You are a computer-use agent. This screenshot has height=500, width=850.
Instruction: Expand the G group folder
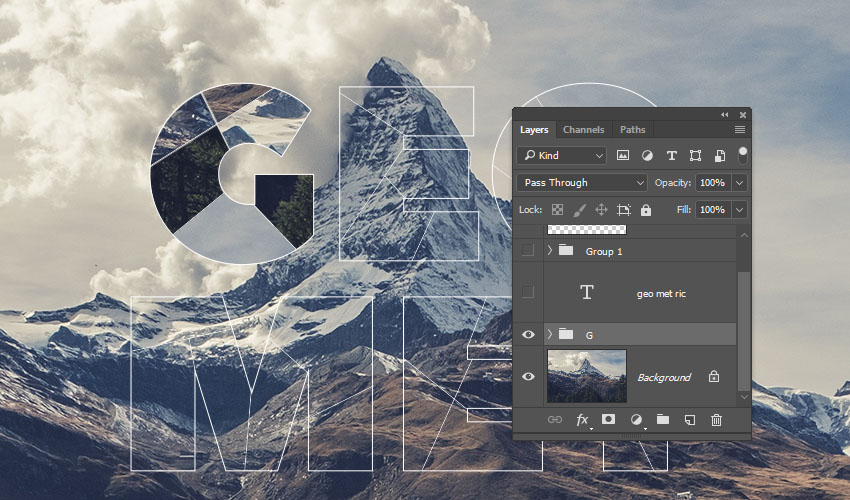pyautogui.click(x=549, y=334)
